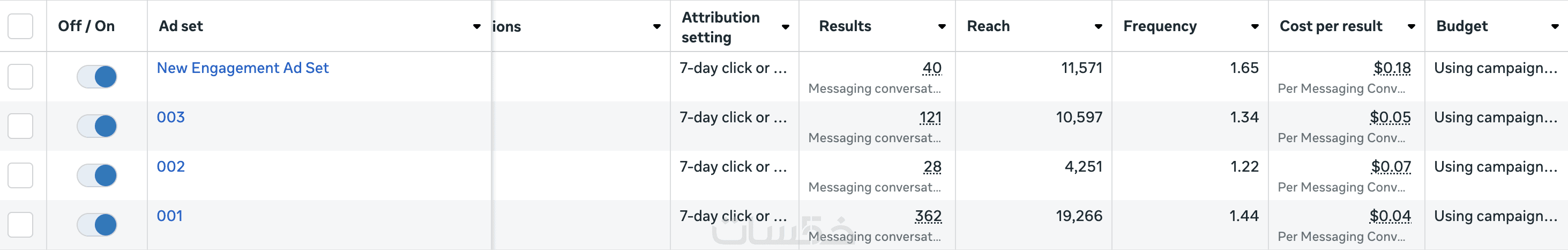Click the 001 ad set name
Image resolution: width=1568 pixels, height=250 pixels.
pyautogui.click(x=169, y=216)
